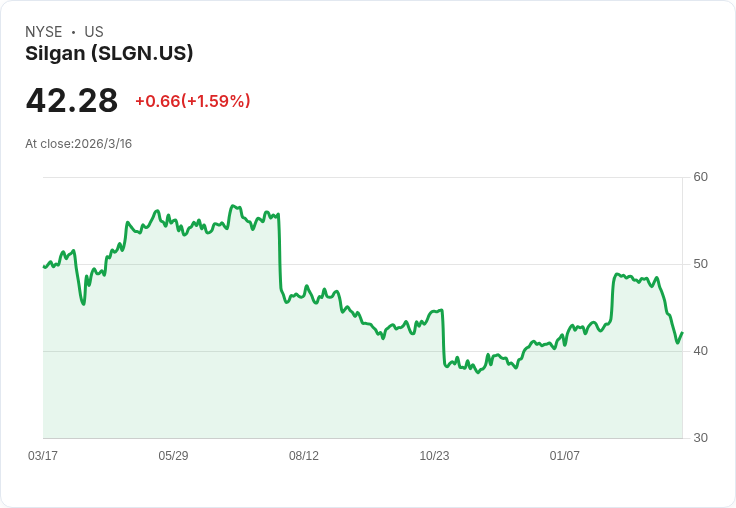The image size is (736, 508).
Task: Click the current price 42.28
Action: coord(72,101)
